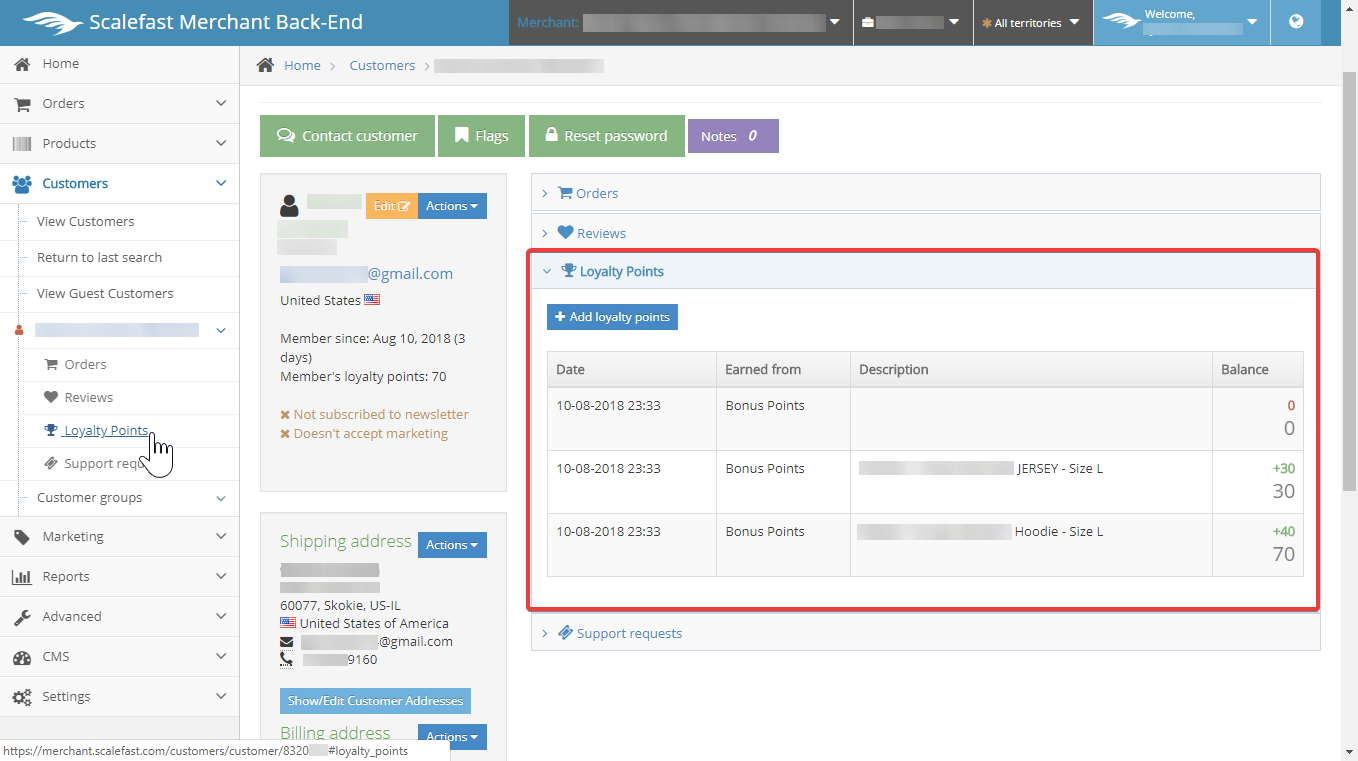This screenshot has width=1358, height=761.
Task: Expand the Reviews panel
Action: click(600, 233)
